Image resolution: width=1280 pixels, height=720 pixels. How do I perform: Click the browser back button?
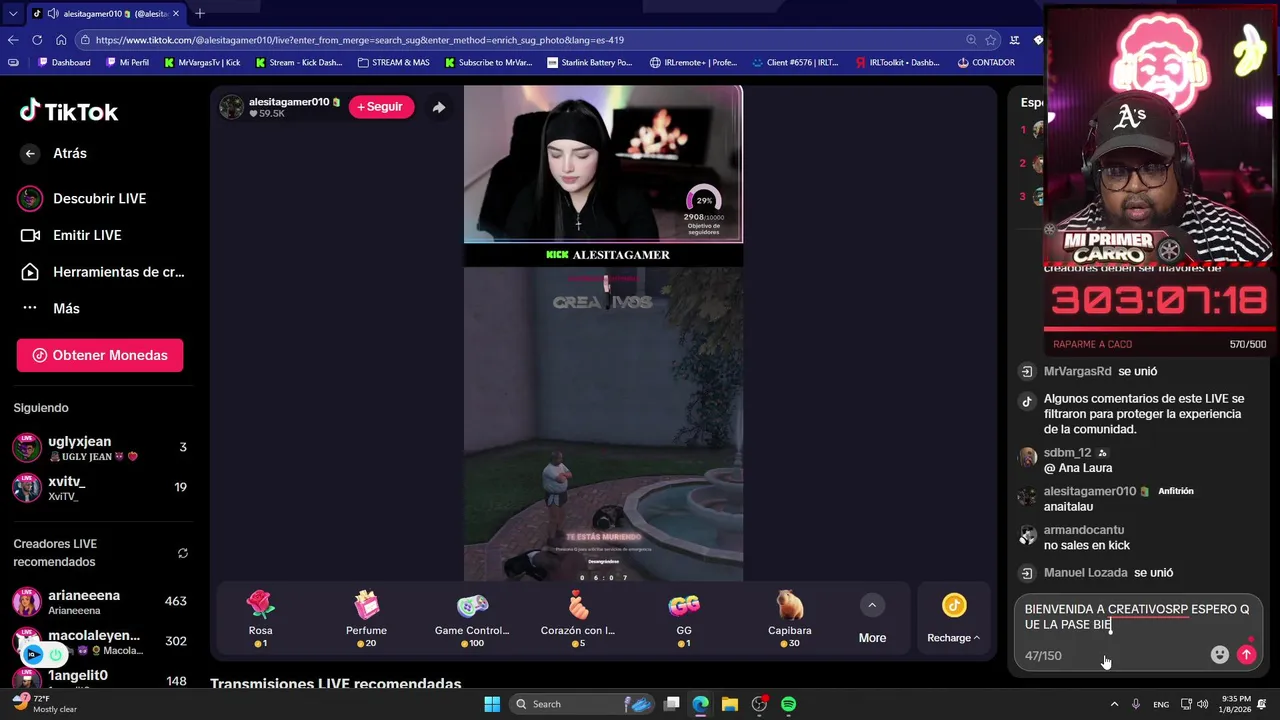tap(13, 40)
